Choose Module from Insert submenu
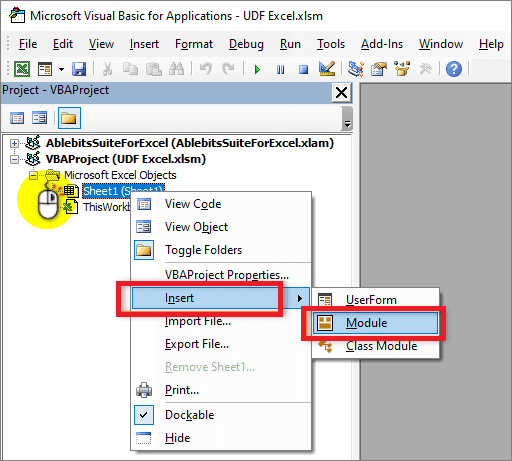The image size is (512, 461). point(375,323)
